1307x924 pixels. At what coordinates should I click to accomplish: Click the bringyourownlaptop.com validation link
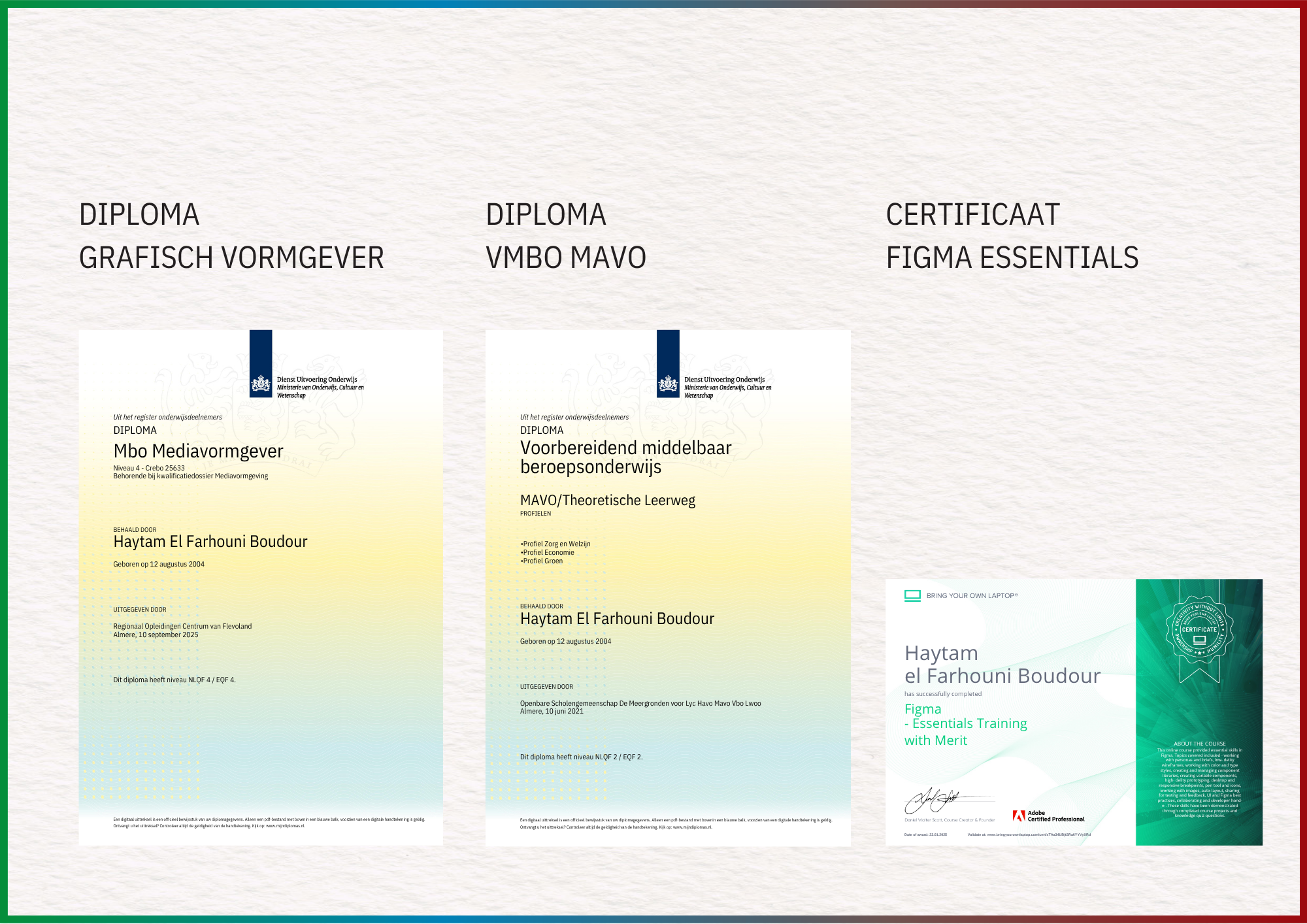pos(1038,834)
